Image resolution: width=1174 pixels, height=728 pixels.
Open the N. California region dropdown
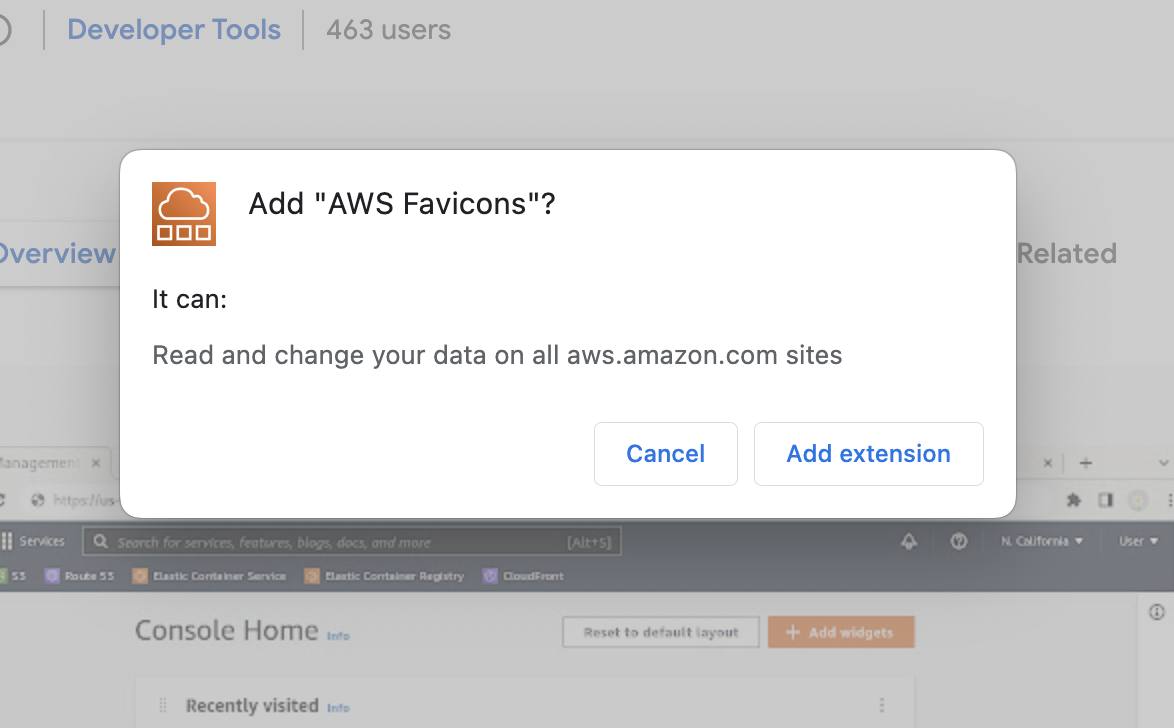pos(1041,540)
